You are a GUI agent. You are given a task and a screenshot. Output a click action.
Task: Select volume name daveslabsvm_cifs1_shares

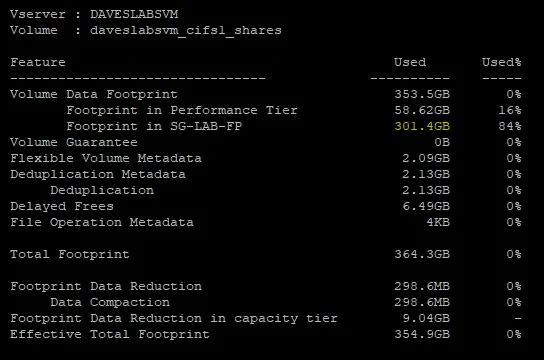point(186,31)
